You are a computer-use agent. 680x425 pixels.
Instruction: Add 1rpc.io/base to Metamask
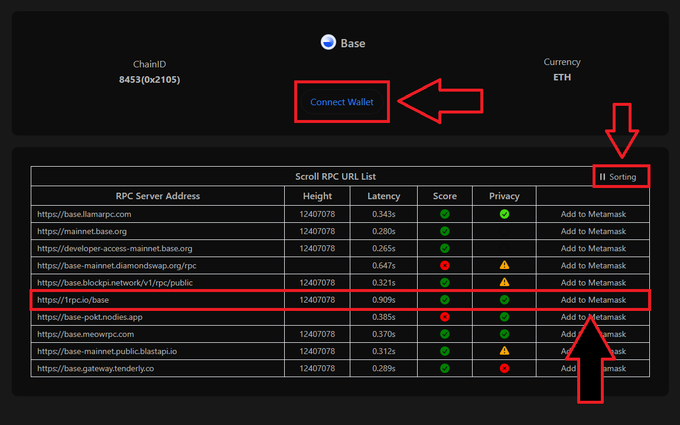tap(593, 300)
